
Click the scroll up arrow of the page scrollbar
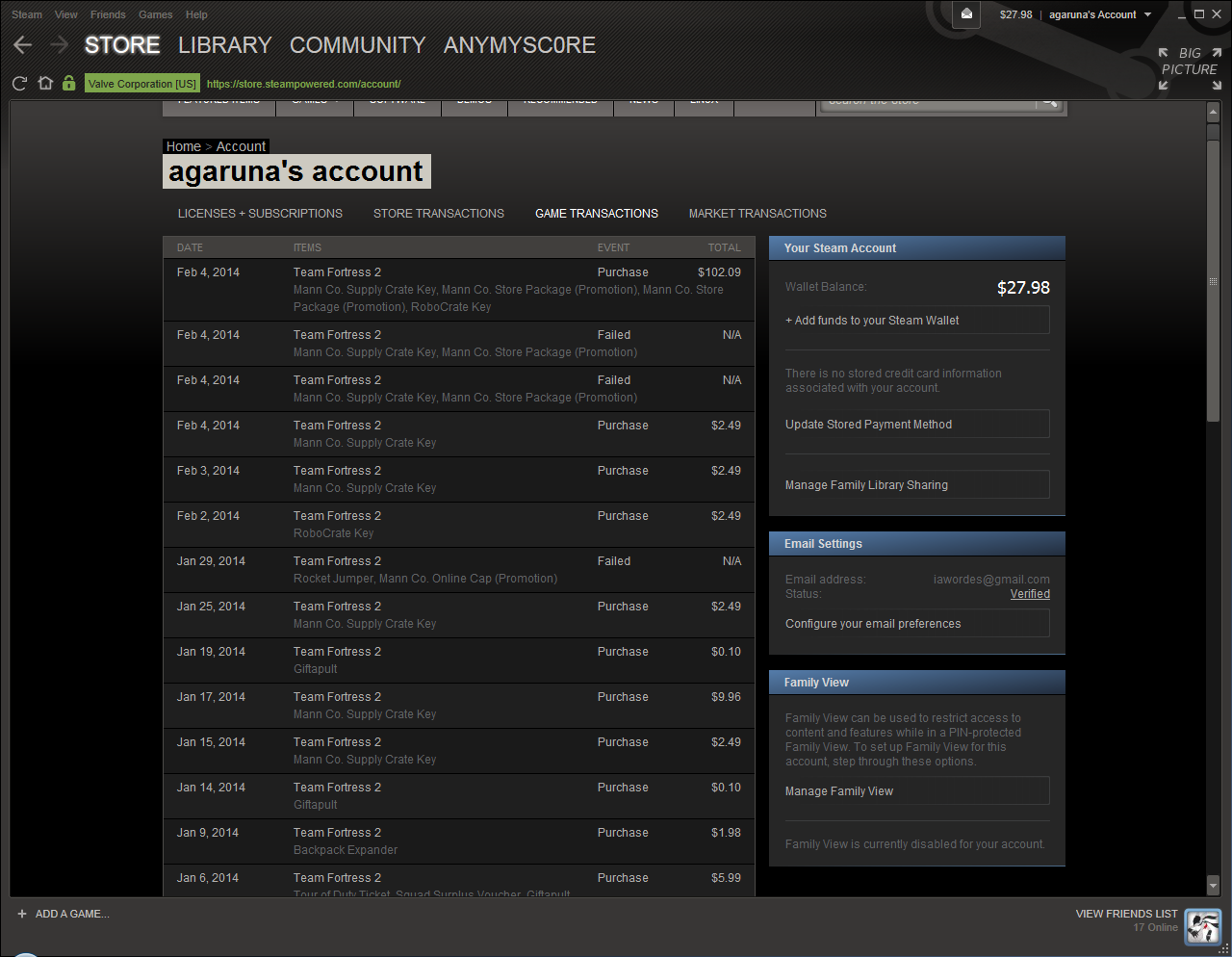pyautogui.click(x=1213, y=113)
